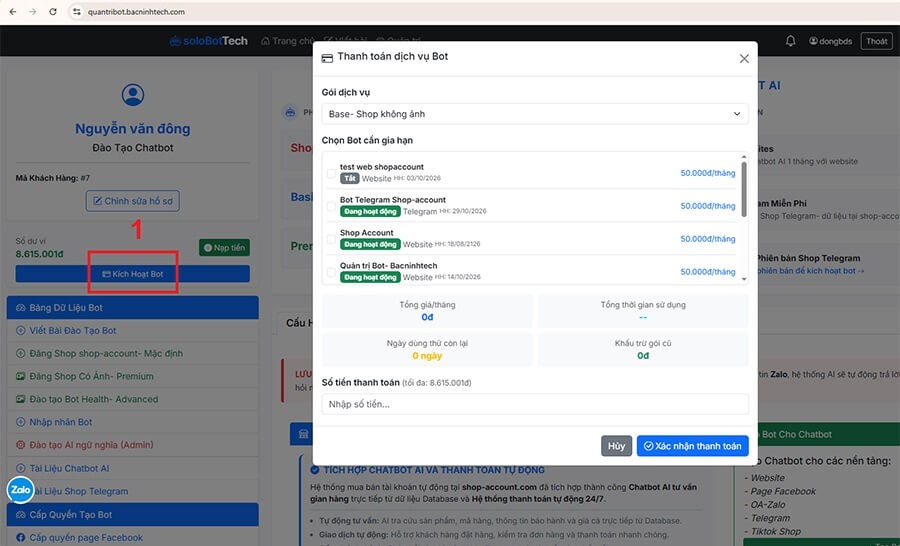900x546 pixels.
Task: Open Cấp quyền page Facebook
Action: coord(133,537)
